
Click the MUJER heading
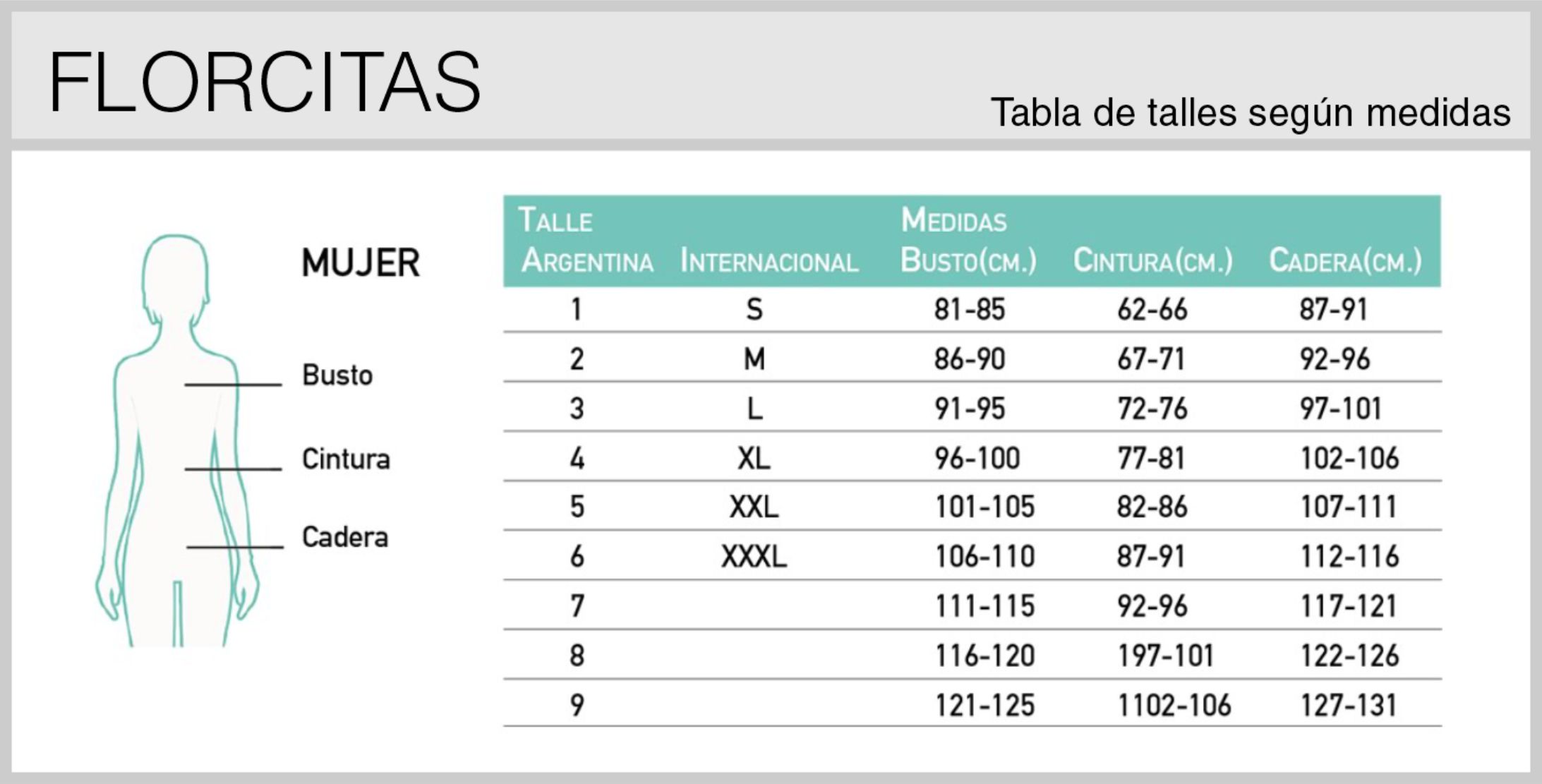[x=361, y=263]
